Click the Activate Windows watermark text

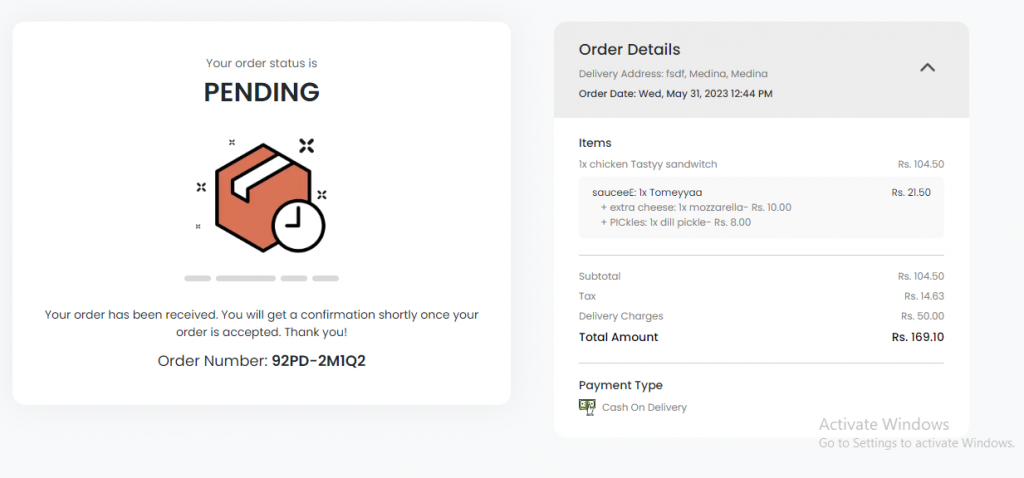point(883,424)
